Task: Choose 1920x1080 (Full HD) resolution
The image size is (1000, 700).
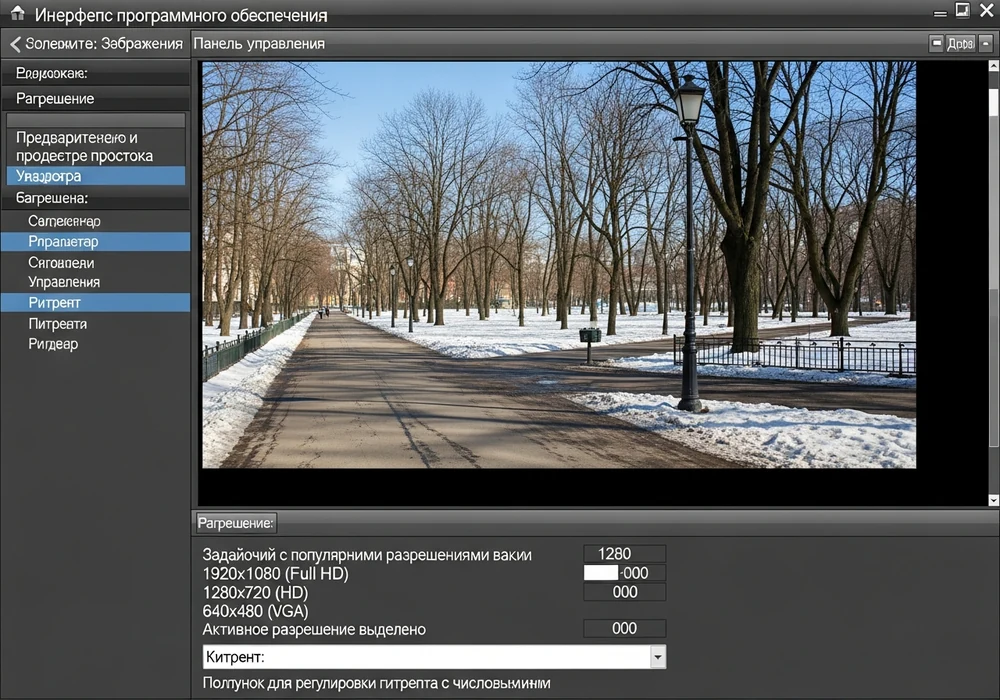Action: pyautogui.click(x=276, y=574)
